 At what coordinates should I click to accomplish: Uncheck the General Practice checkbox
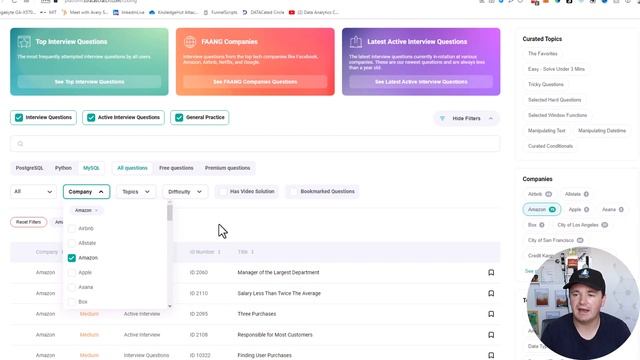pyautogui.click(x=179, y=118)
